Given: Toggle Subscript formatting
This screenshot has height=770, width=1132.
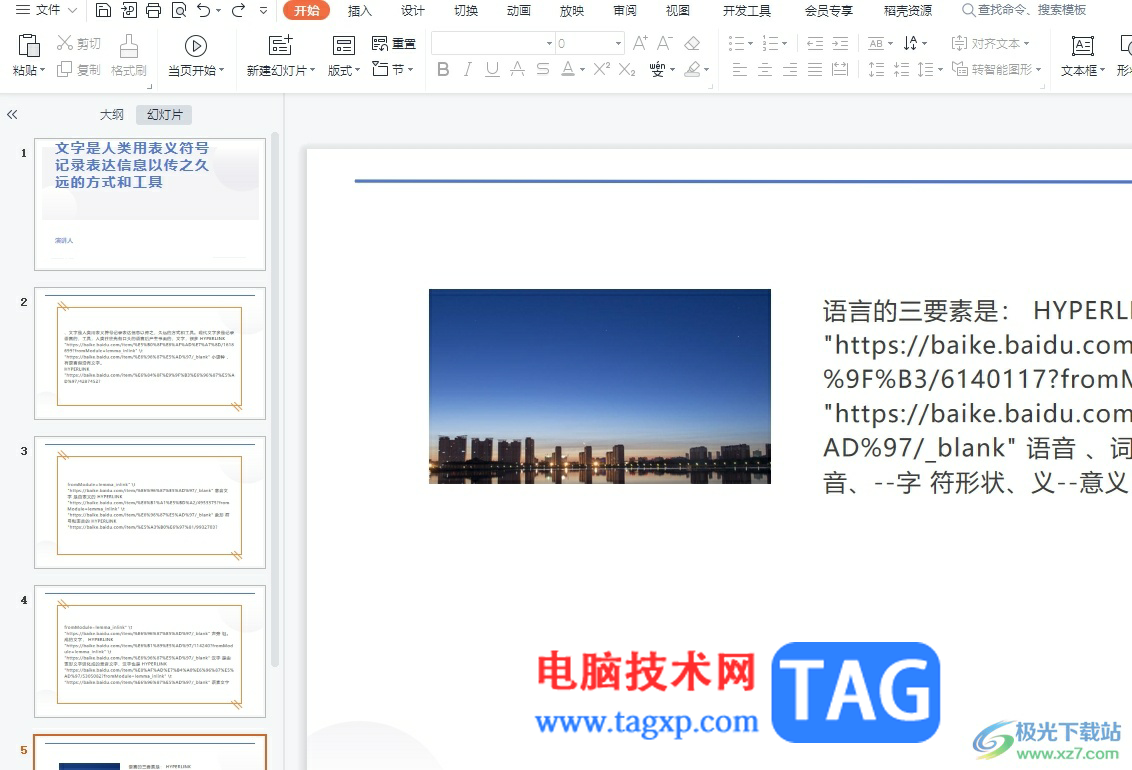Looking at the screenshot, I should (627, 69).
